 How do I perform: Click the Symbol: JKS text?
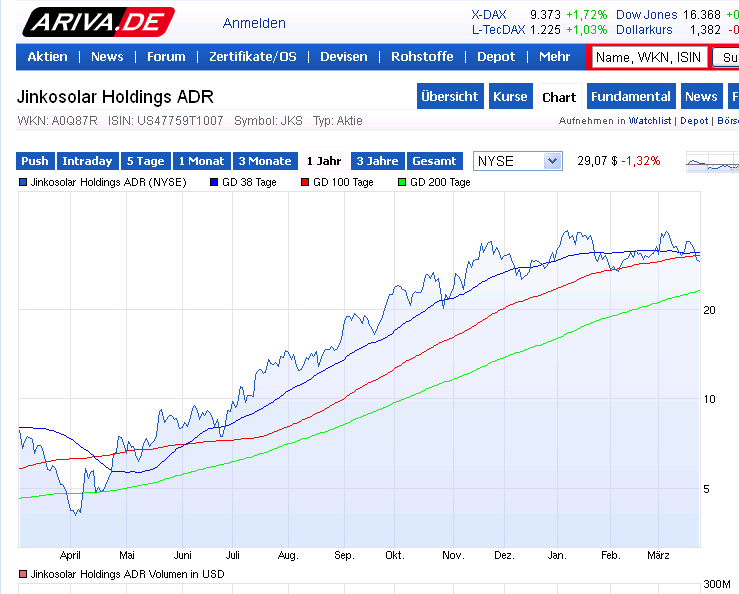click(x=268, y=121)
